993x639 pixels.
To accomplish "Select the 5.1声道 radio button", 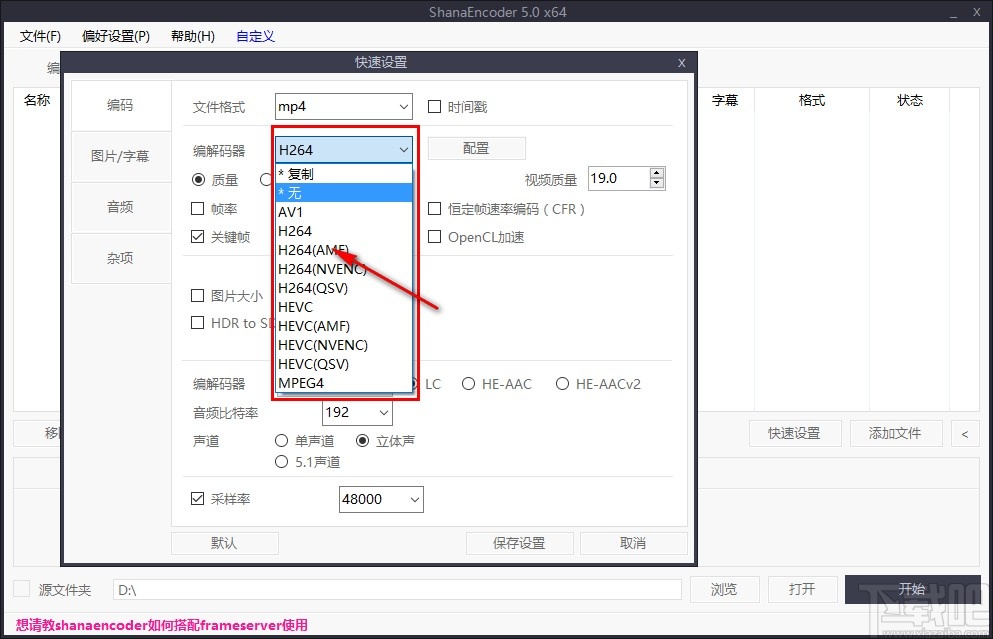I will [282, 462].
